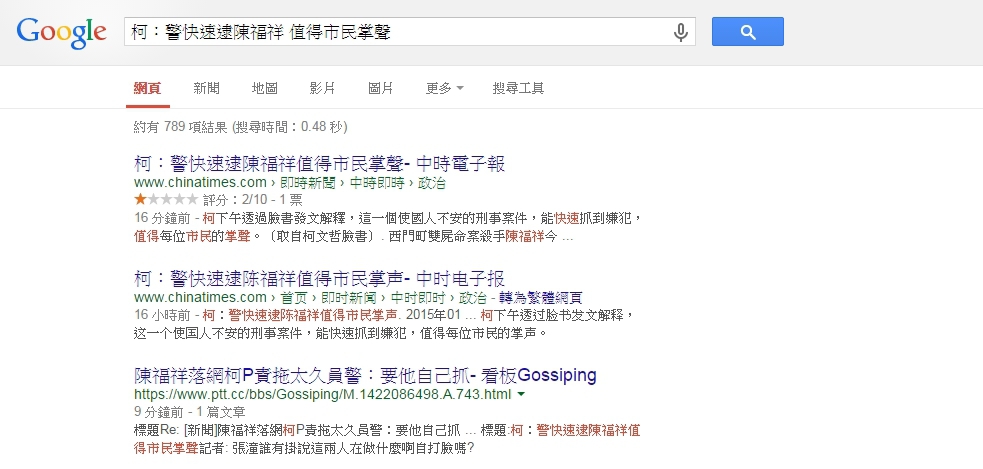This screenshot has width=983, height=469.
Task: Open first result 中時電子報 traditional headline
Action: click(x=320, y=164)
